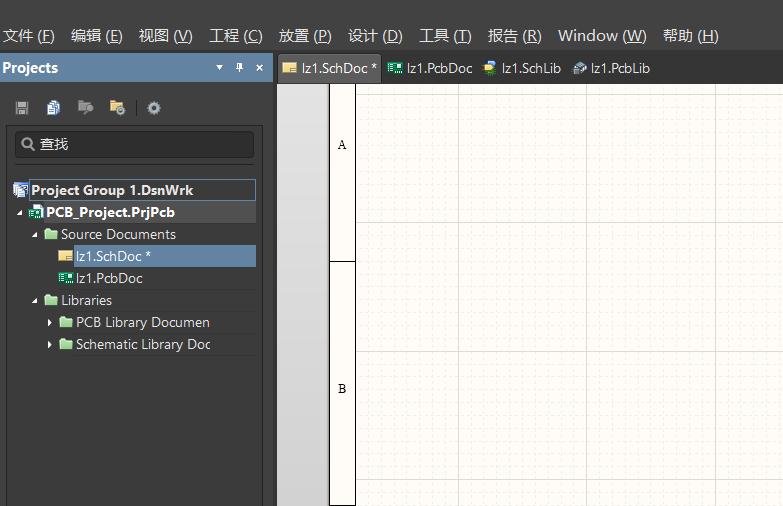Select the Libraries folder
783x506 pixels.
[x=86, y=300]
